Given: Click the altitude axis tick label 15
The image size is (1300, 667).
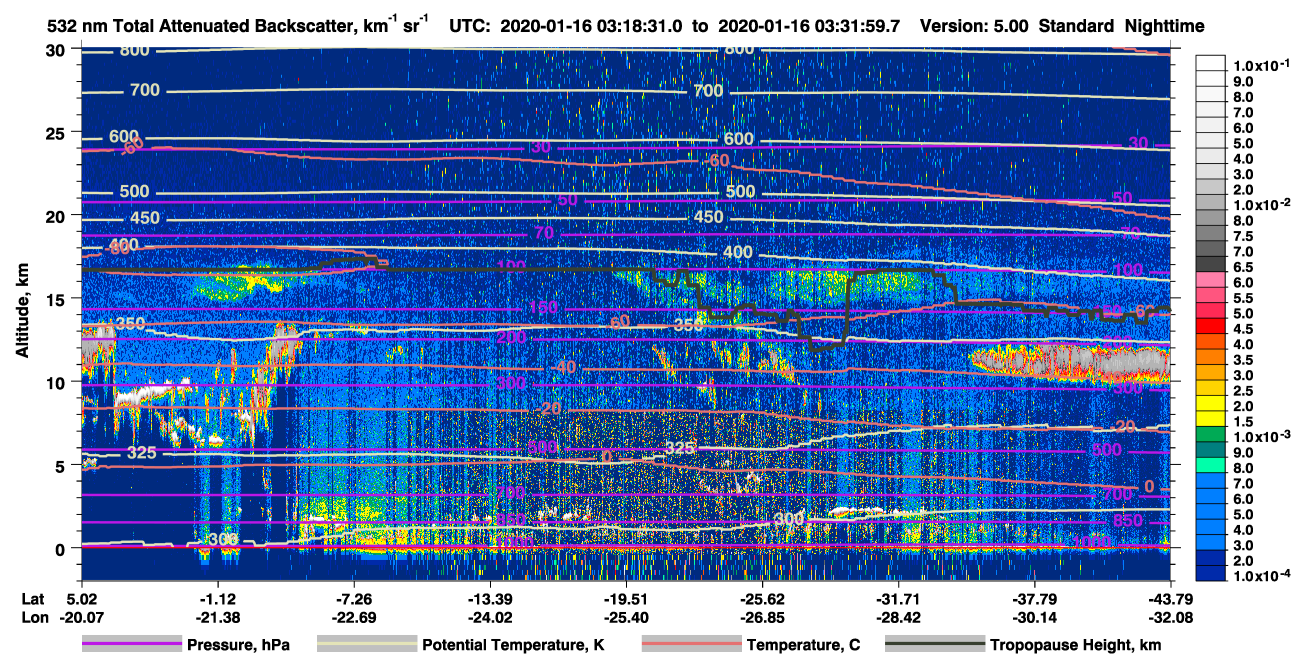Looking at the screenshot, I should click(58, 299).
